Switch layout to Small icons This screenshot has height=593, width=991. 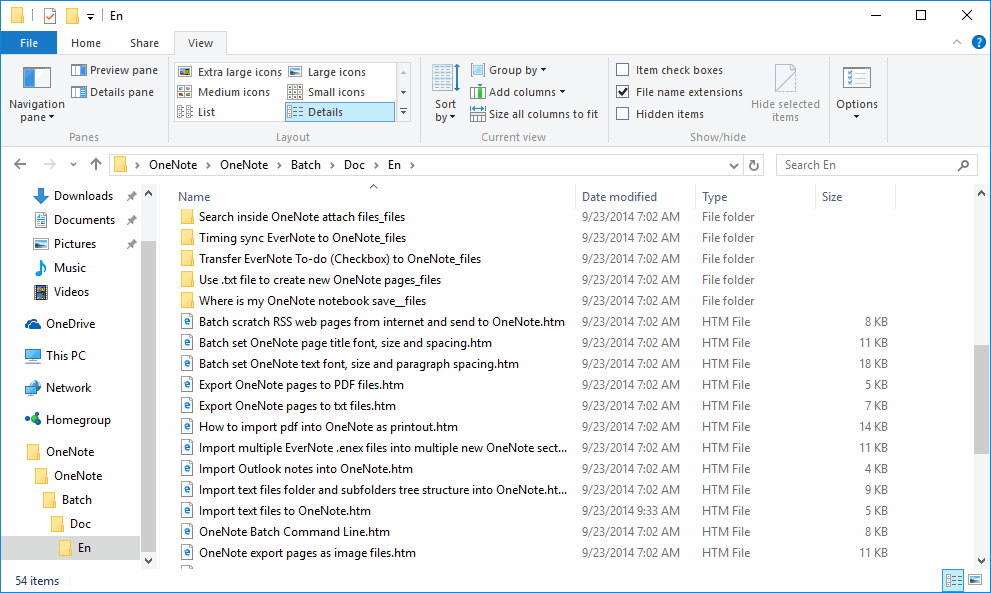[326, 92]
